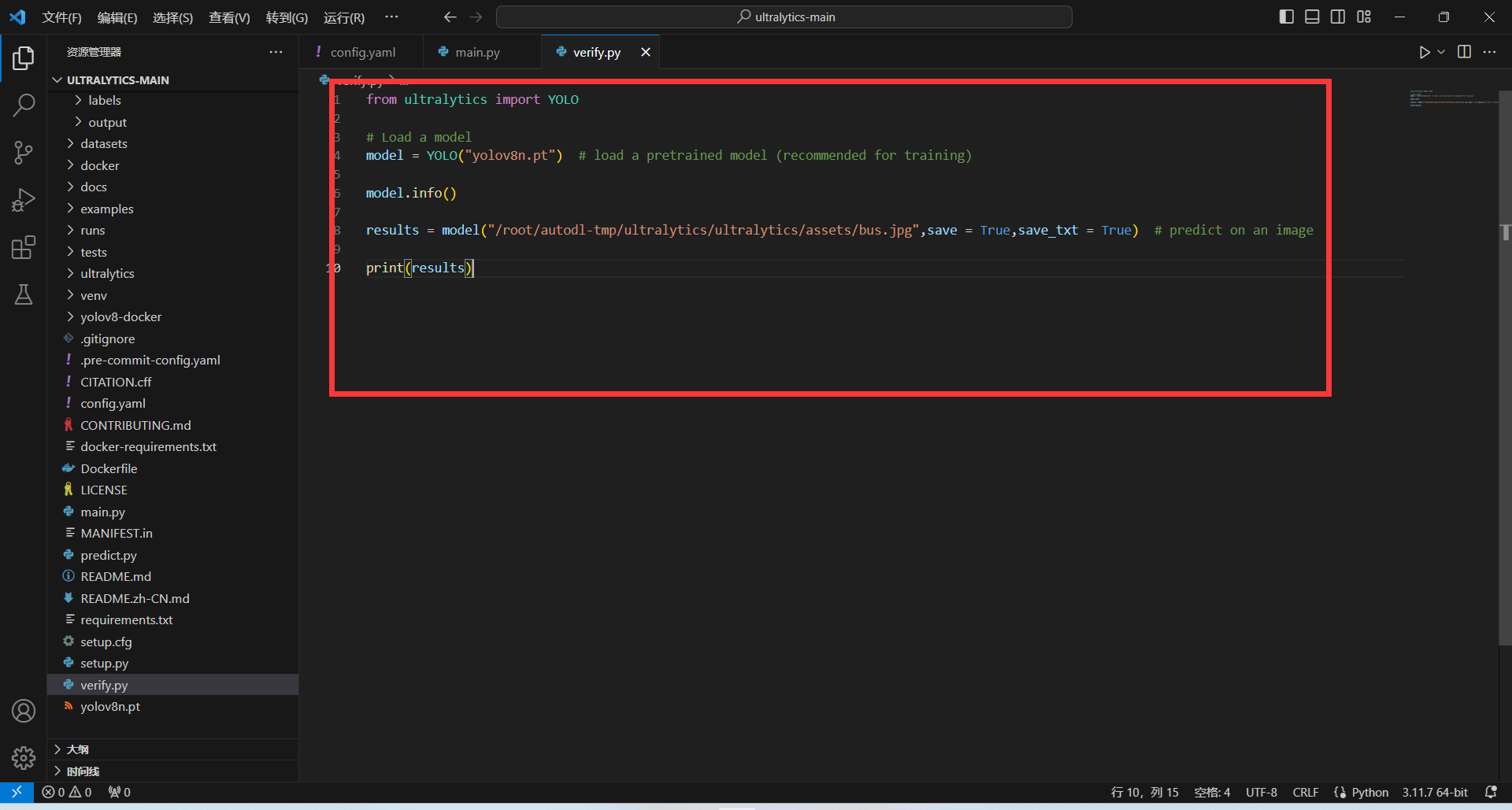Click the remote window indicator in status bar
1512x810 pixels.
[17, 792]
